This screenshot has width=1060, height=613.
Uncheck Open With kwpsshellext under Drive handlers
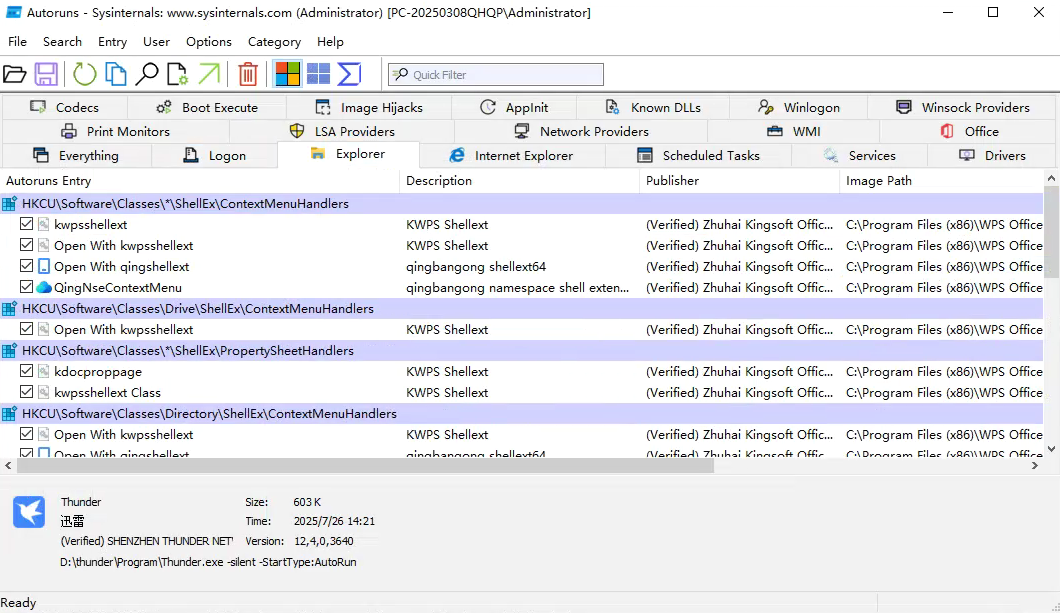26,329
